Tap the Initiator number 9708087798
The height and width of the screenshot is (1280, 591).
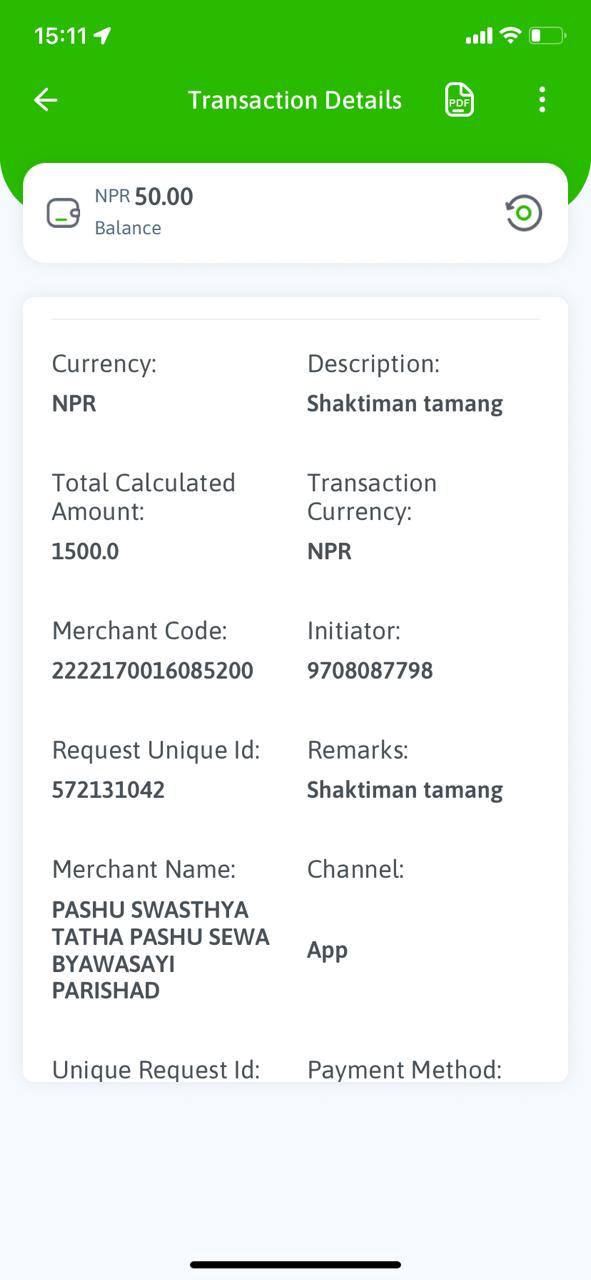(370, 671)
